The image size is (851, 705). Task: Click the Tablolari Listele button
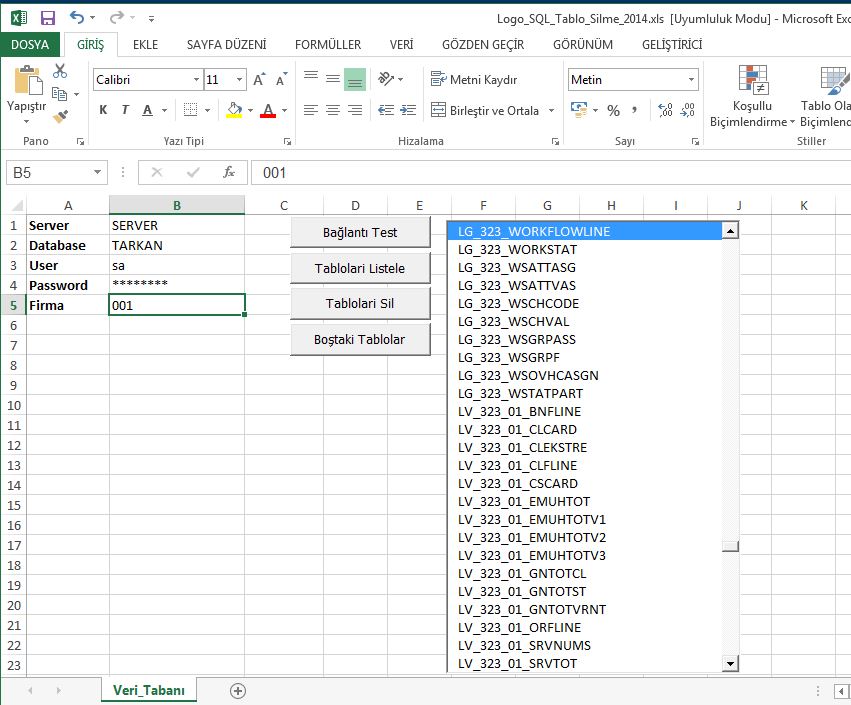[360, 268]
